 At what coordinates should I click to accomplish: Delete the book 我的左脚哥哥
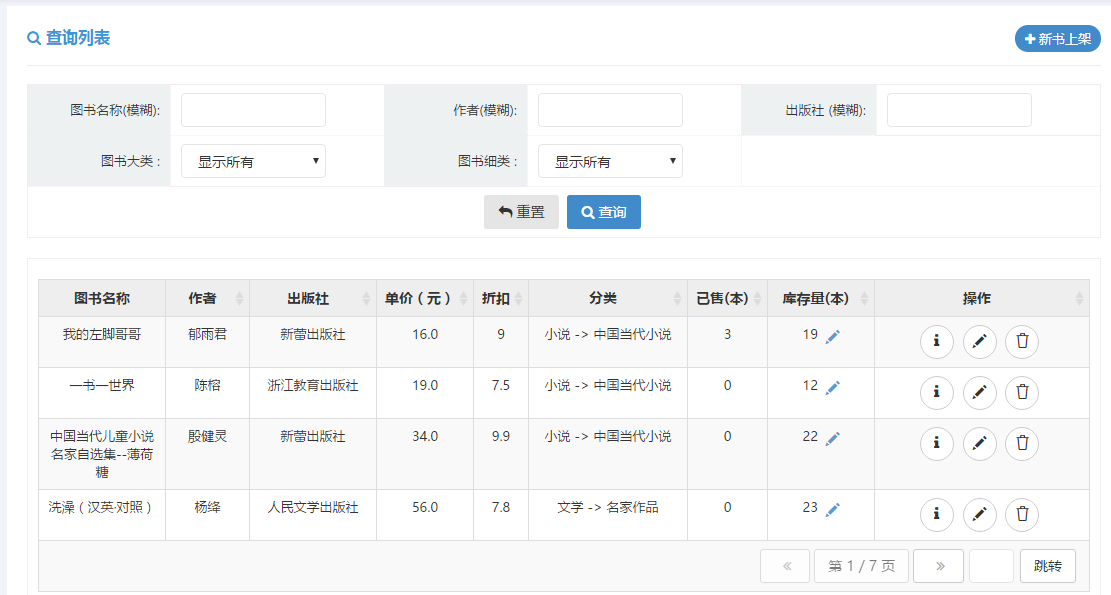pyautogui.click(x=1022, y=341)
